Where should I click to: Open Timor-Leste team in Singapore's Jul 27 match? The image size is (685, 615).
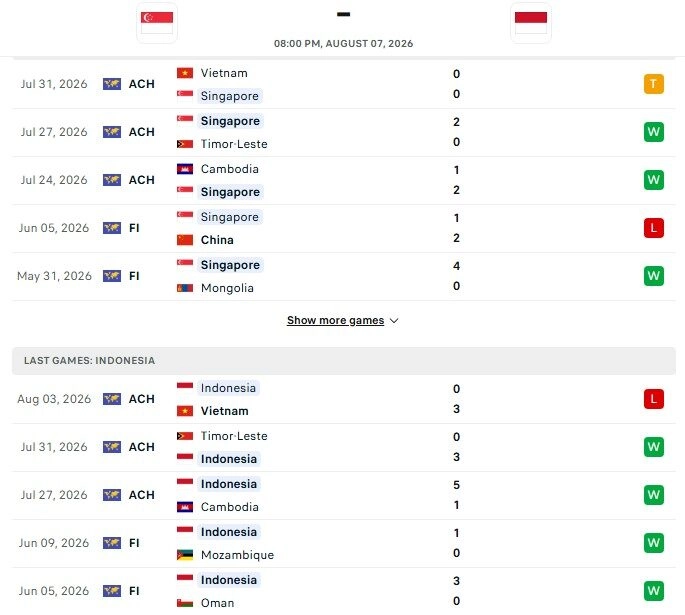coord(234,144)
